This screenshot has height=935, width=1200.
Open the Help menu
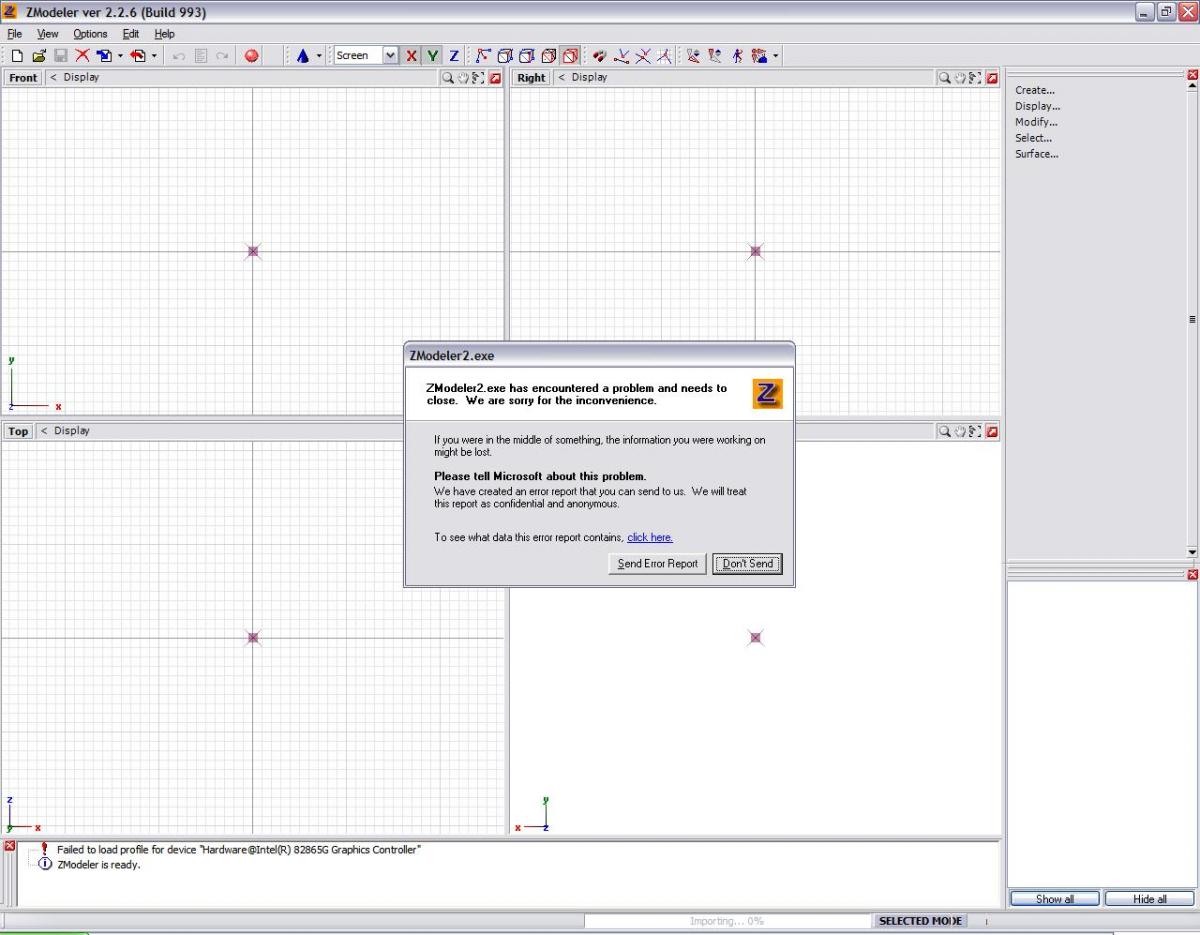coord(164,34)
